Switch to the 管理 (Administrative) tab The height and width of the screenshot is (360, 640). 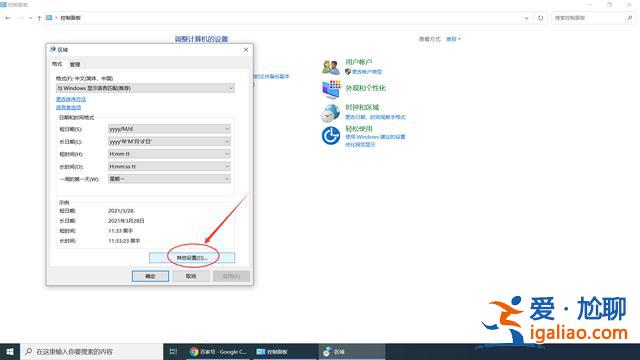coord(75,64)
